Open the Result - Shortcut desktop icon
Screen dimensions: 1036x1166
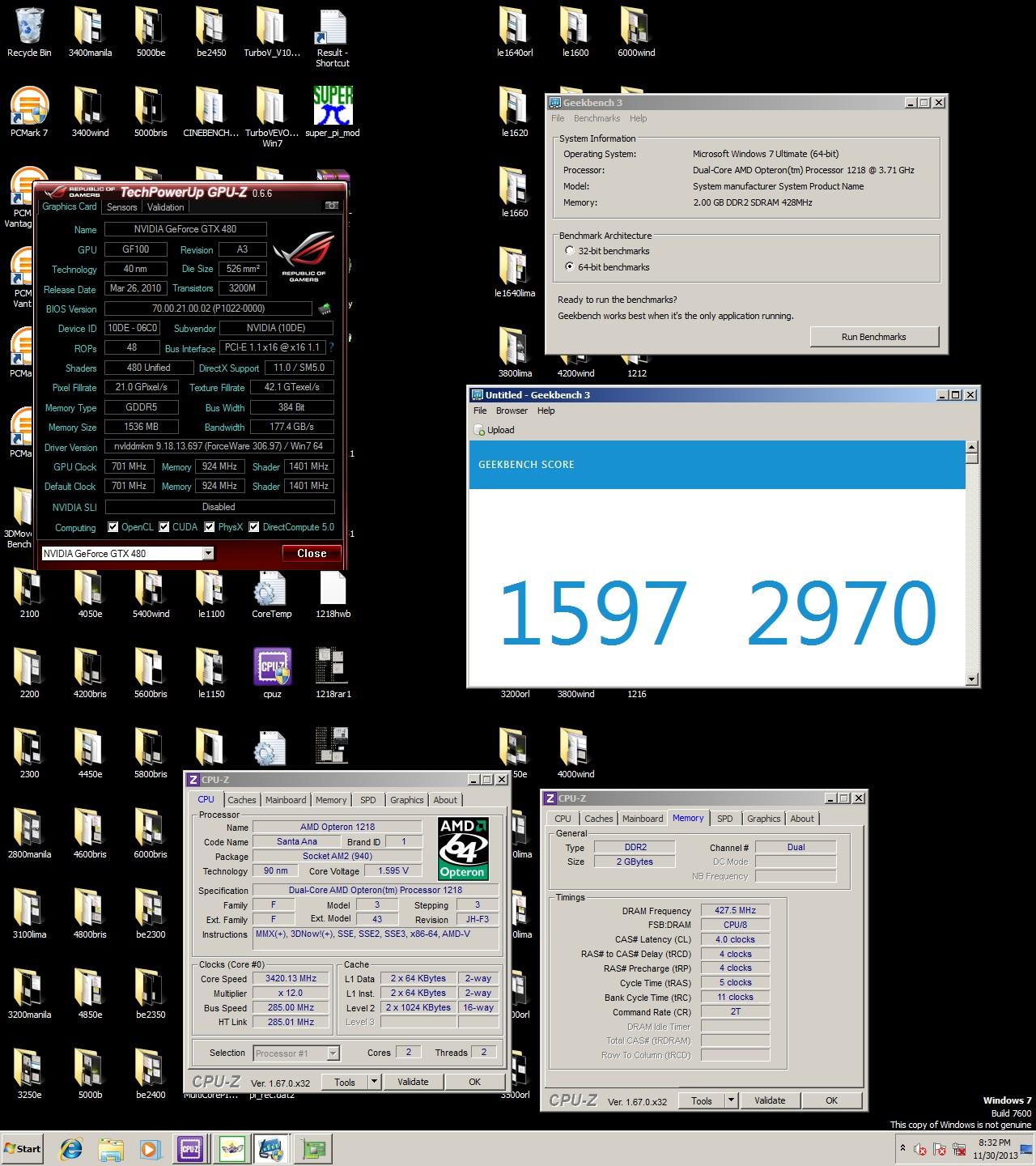point(332,38)
